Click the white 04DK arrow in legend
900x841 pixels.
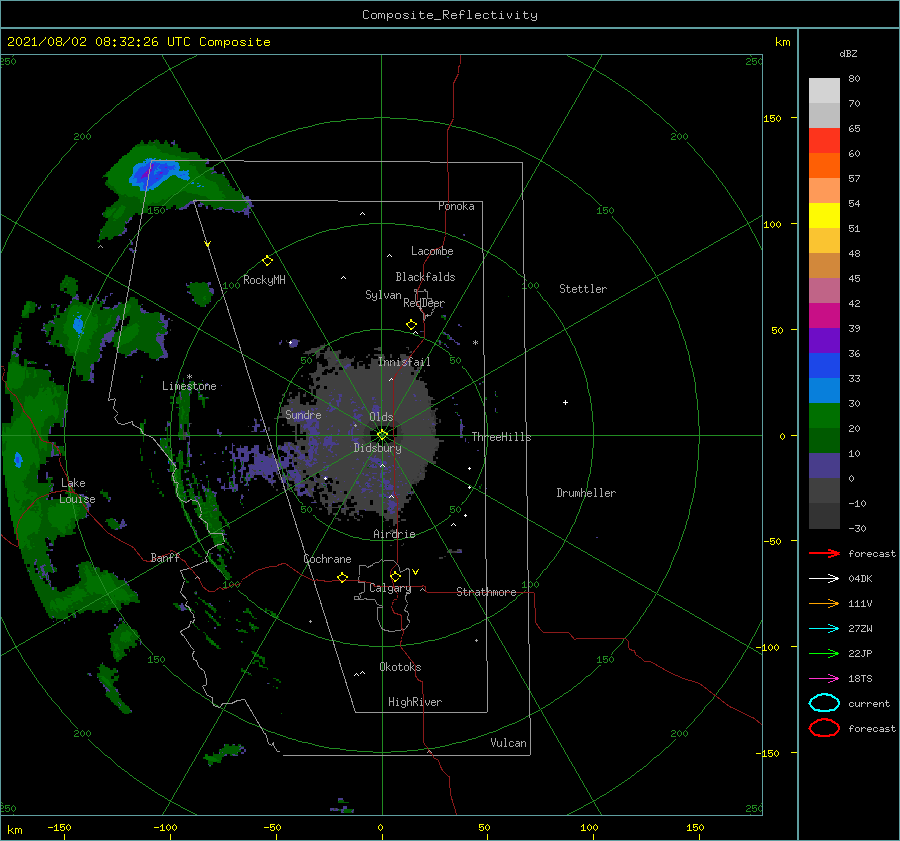(824, 579)
